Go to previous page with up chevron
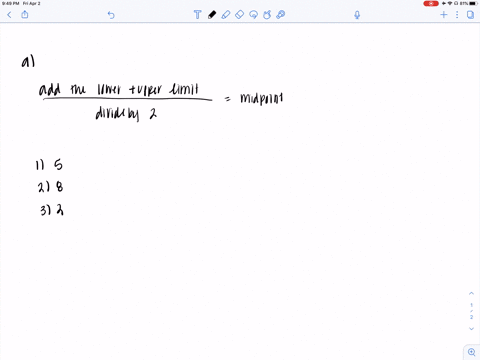The image size is (480, 360). point(471,293)
